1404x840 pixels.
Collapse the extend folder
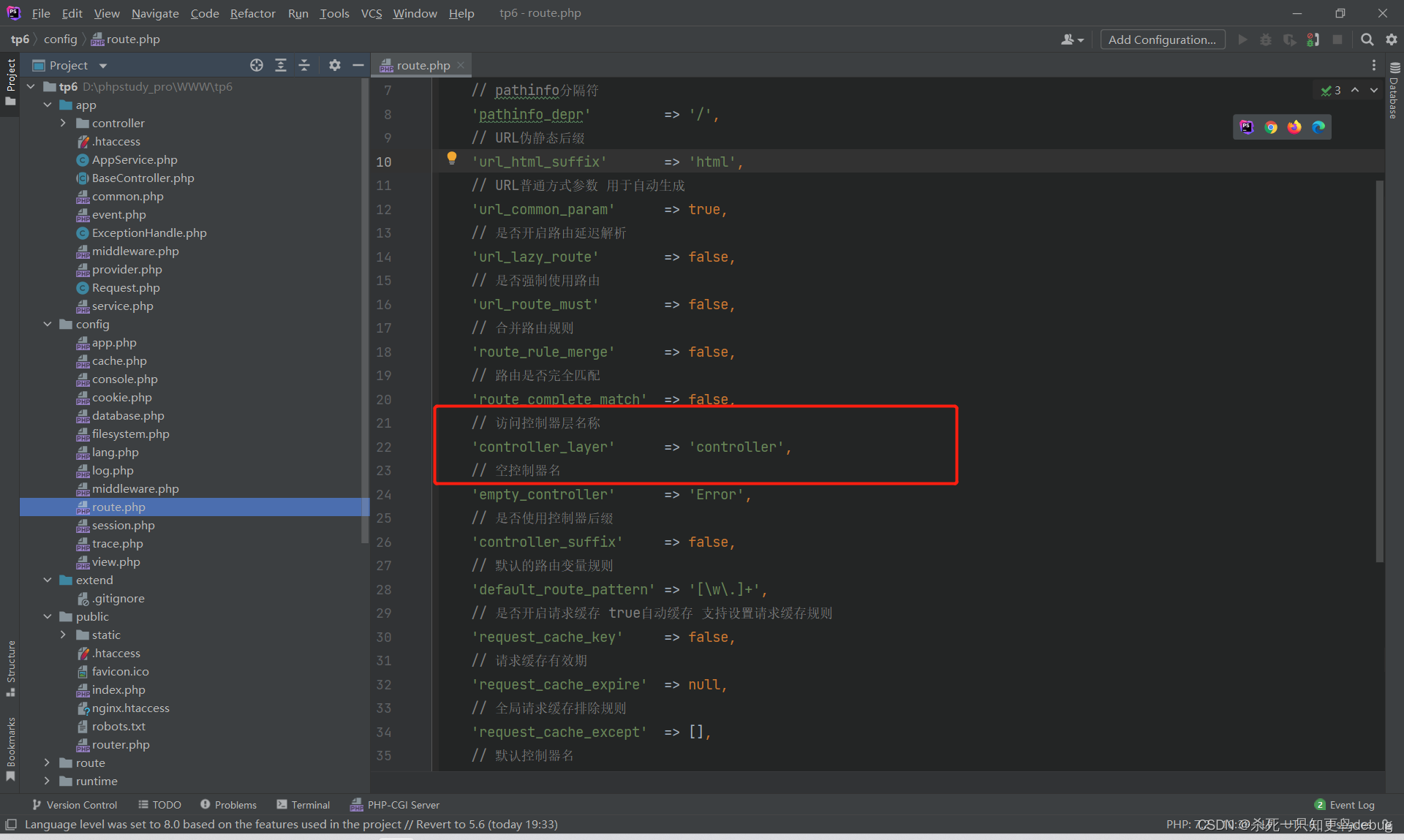coord(48,580)
